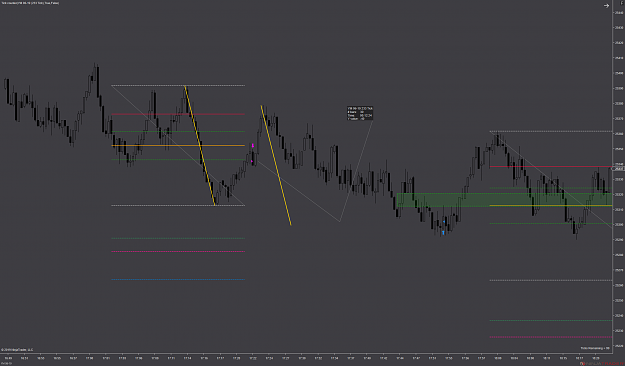Select the ruler measurement info box

pos(360,113)
